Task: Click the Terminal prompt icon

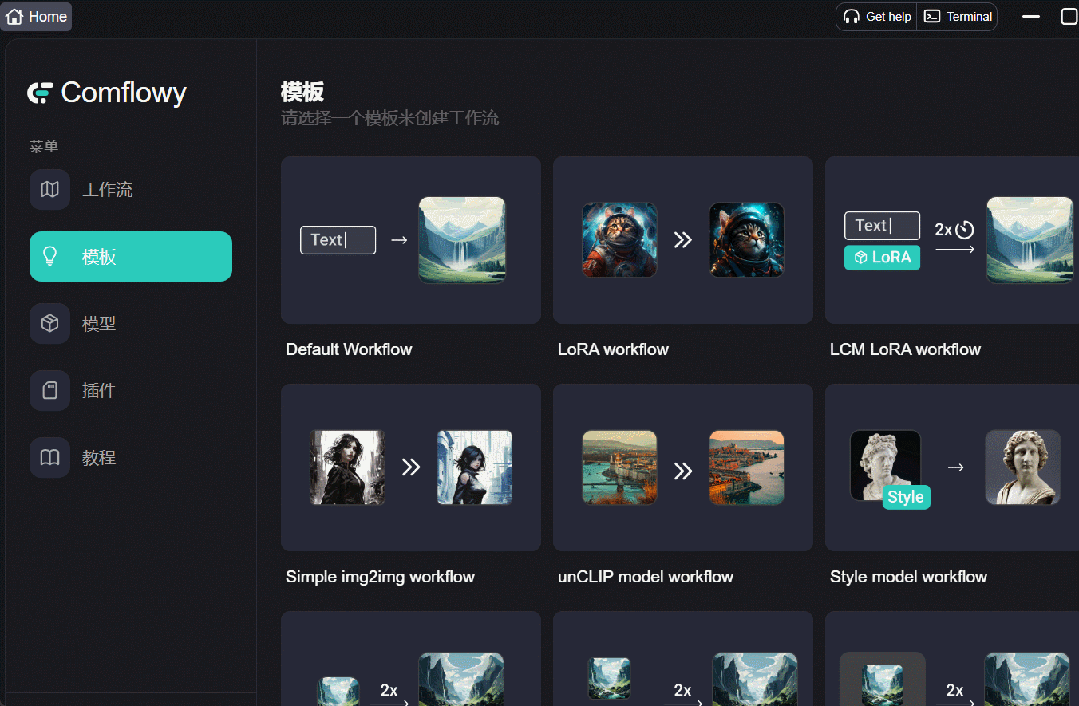Action: click(931, 16)
